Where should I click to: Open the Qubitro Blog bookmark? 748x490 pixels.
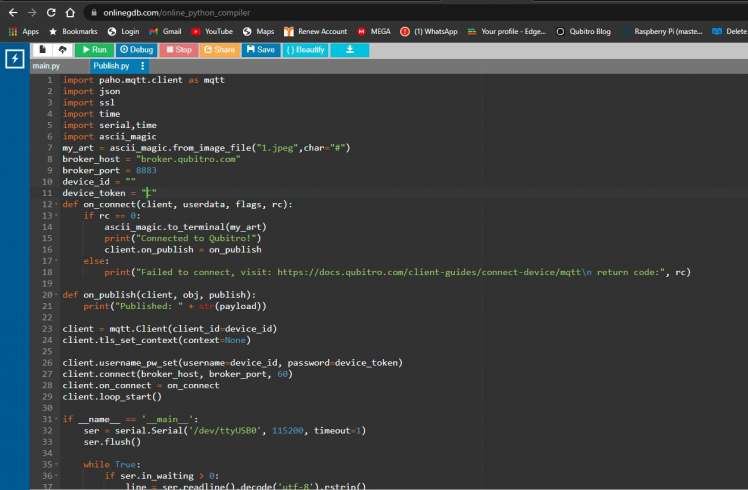pyautogui.click(x=583, y=31)
